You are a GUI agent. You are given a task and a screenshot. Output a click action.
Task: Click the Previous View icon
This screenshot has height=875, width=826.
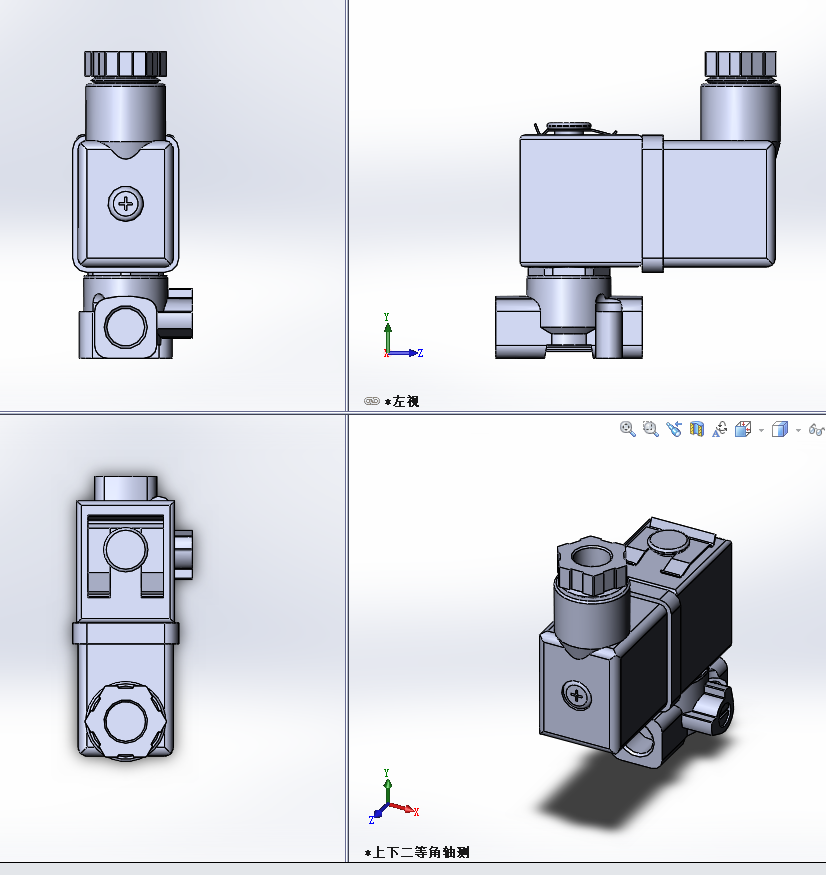click(674, 429)
